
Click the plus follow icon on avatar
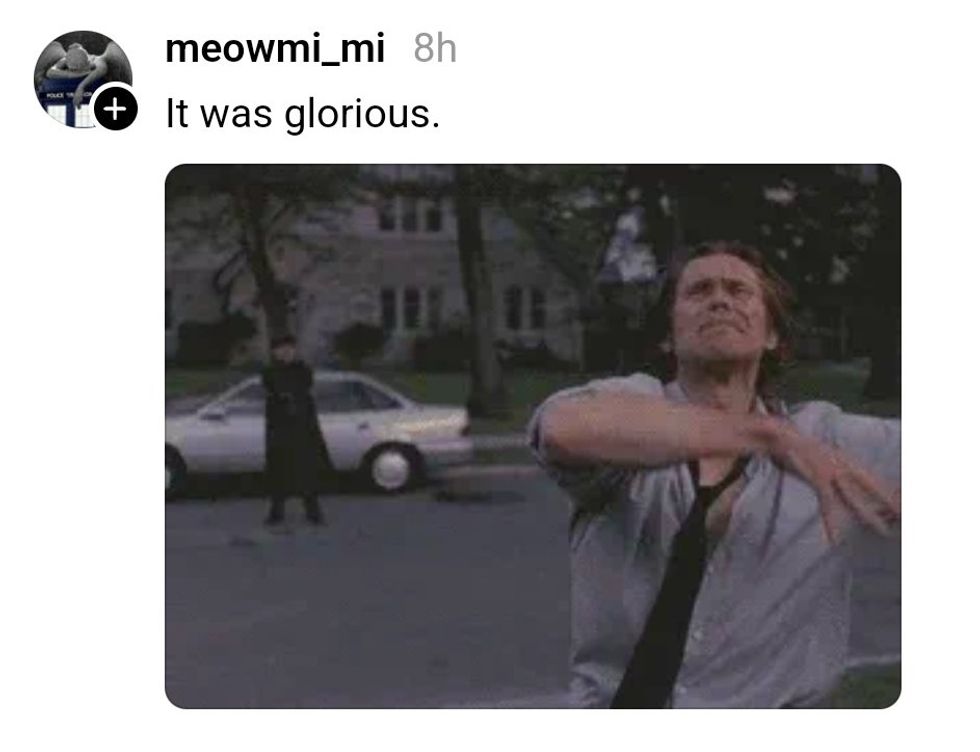point(115,109)
